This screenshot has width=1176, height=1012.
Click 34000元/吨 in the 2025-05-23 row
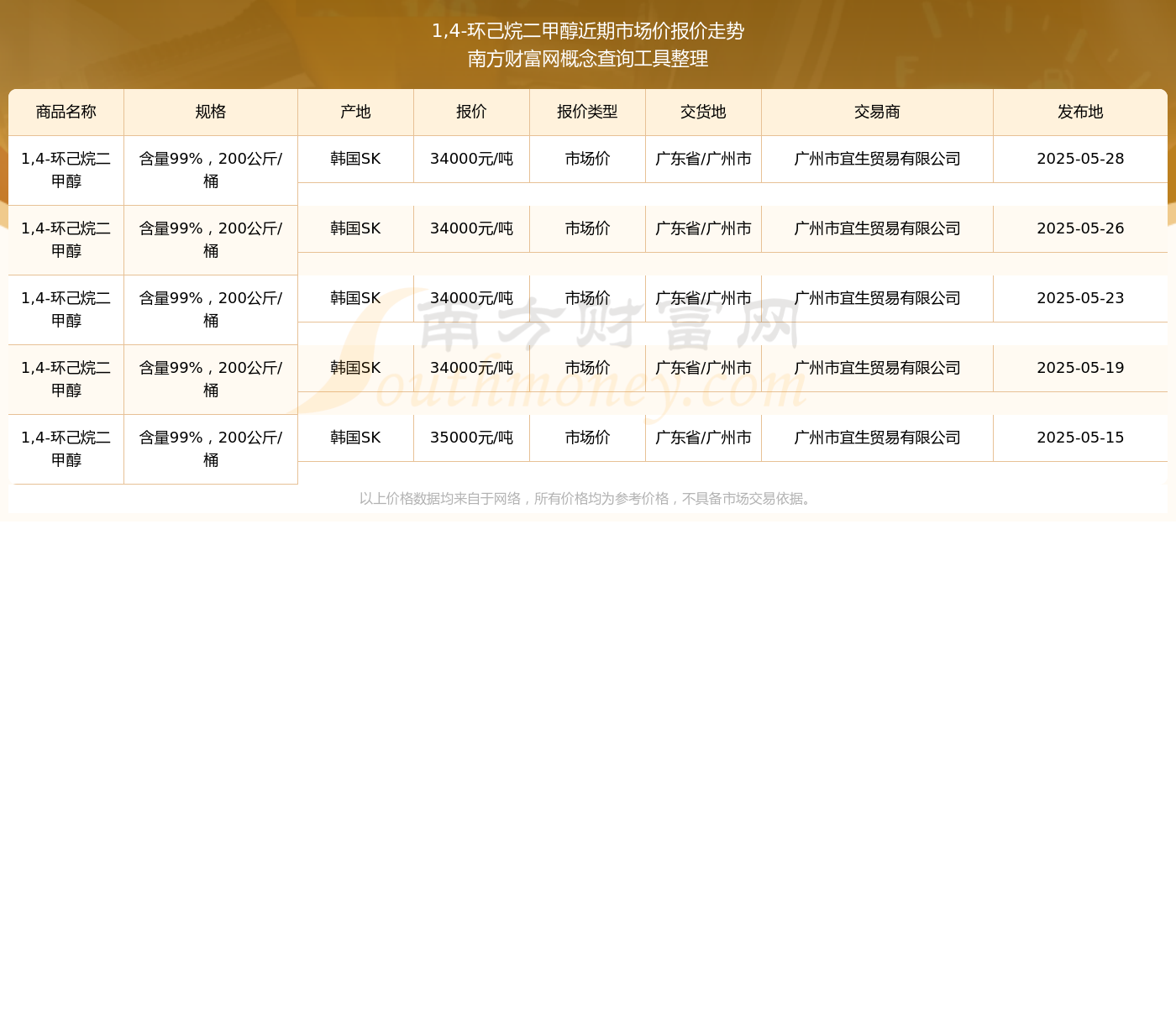pyautogui.click(x=471, y=298)
